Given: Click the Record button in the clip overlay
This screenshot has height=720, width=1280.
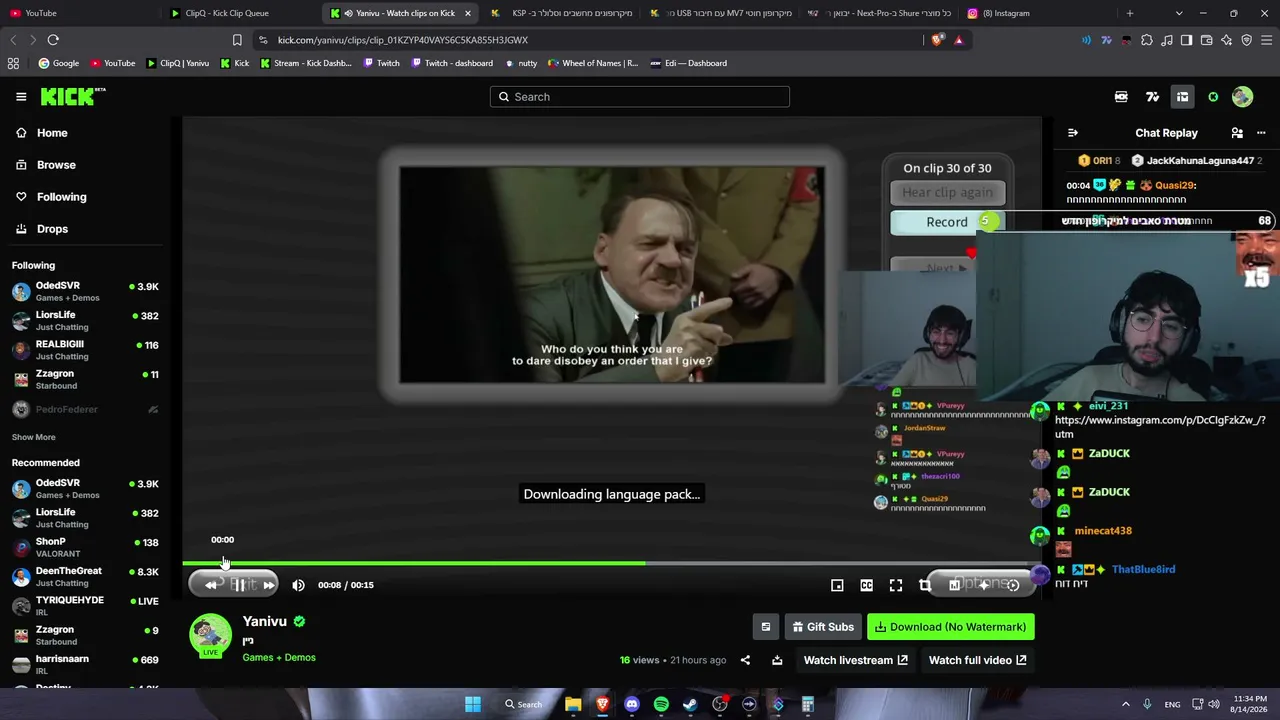Looking at the screenshot, I should pyautogui.click(x=946, y=222).
